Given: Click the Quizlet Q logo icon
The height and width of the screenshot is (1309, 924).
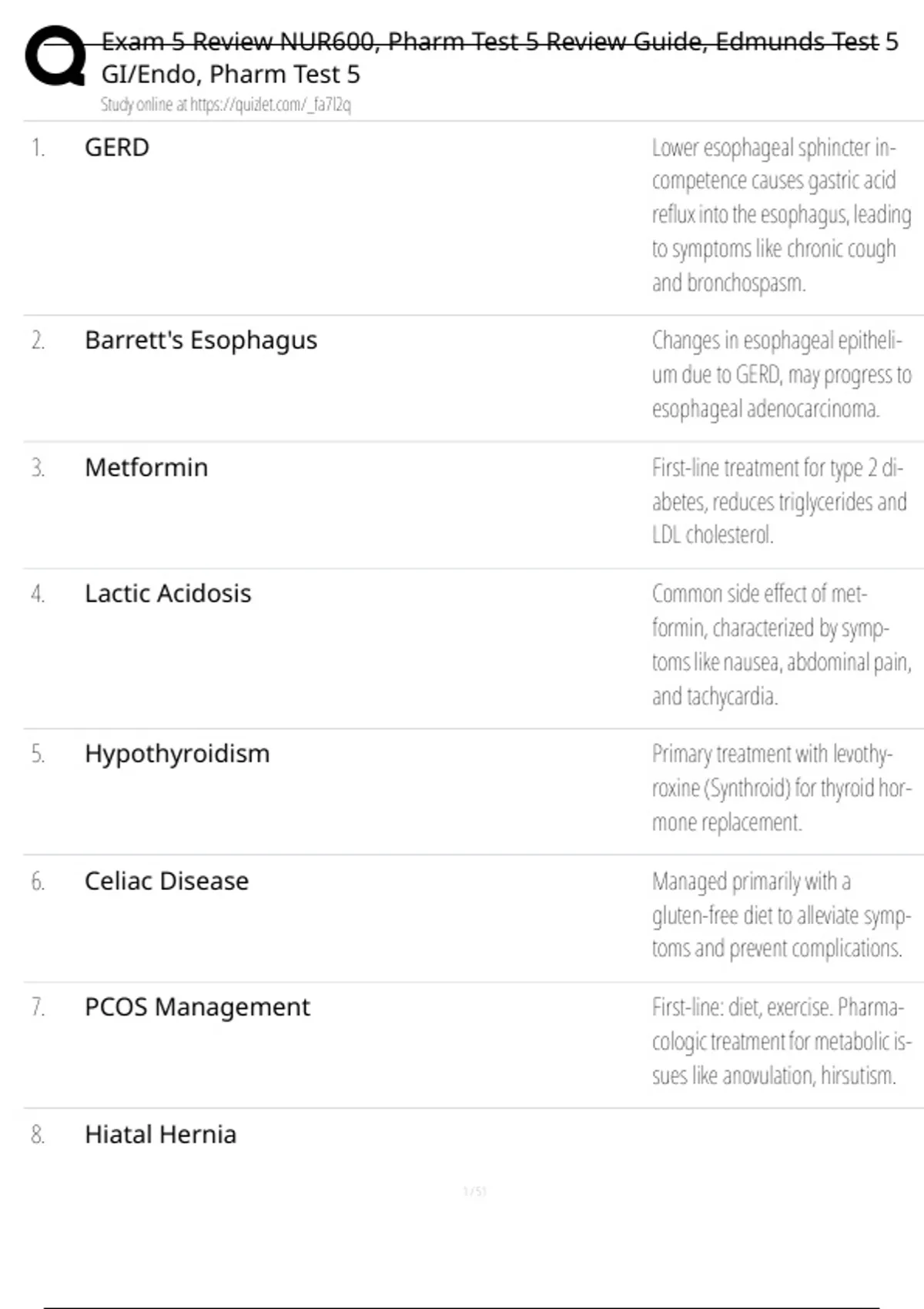Looking at the screenshot, I should (55, 55).
